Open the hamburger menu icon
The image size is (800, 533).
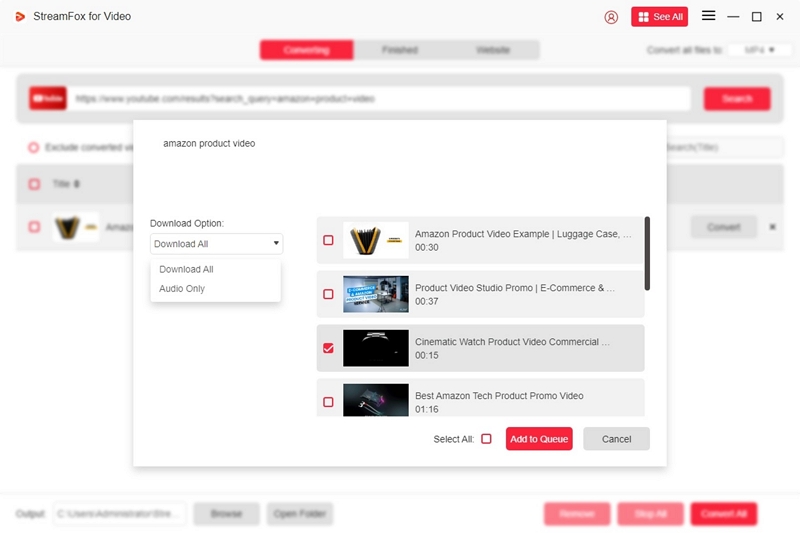pyautogui.click(x=708, y=16)
